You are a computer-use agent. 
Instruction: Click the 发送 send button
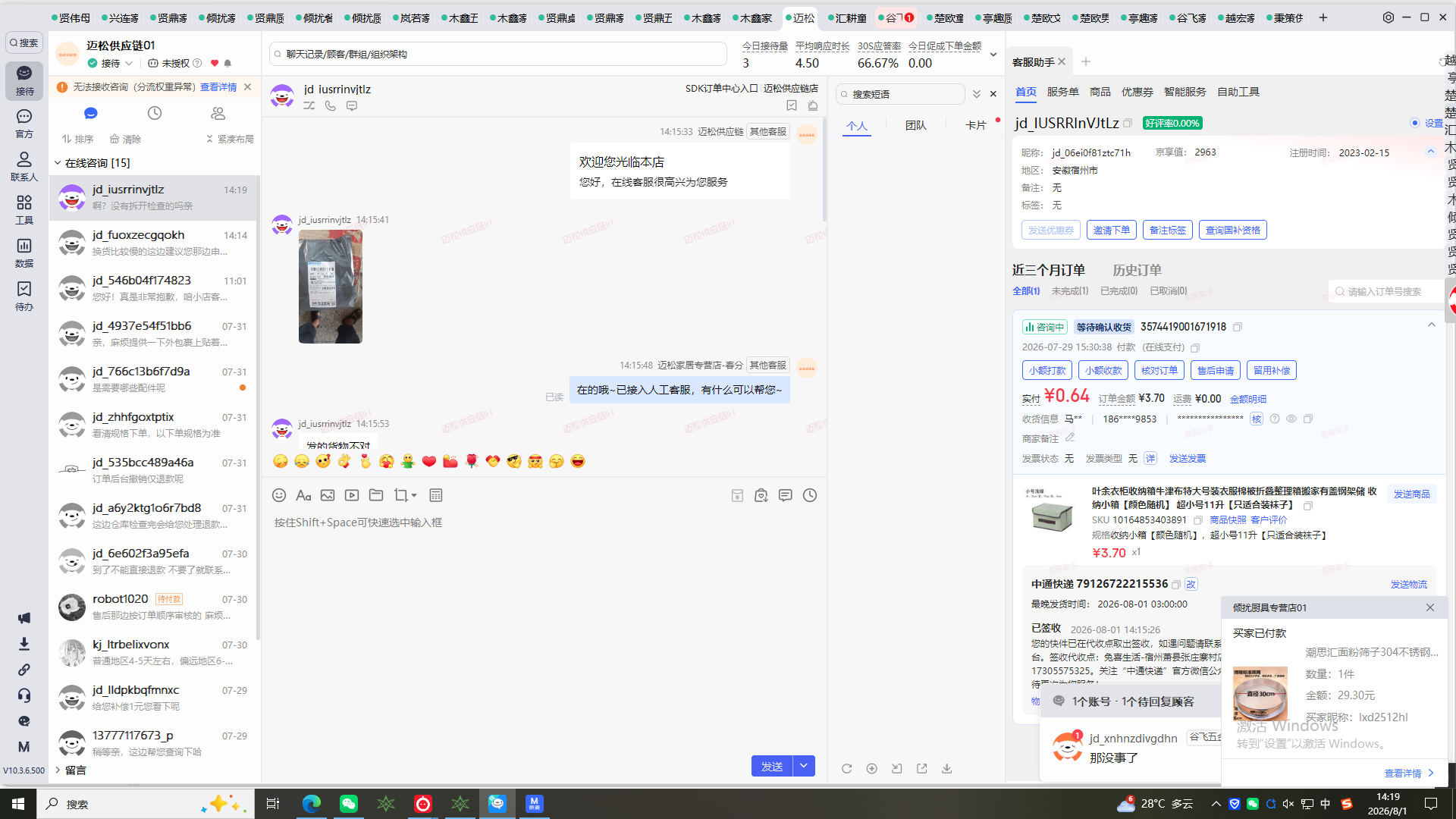[x=772, y=766]
